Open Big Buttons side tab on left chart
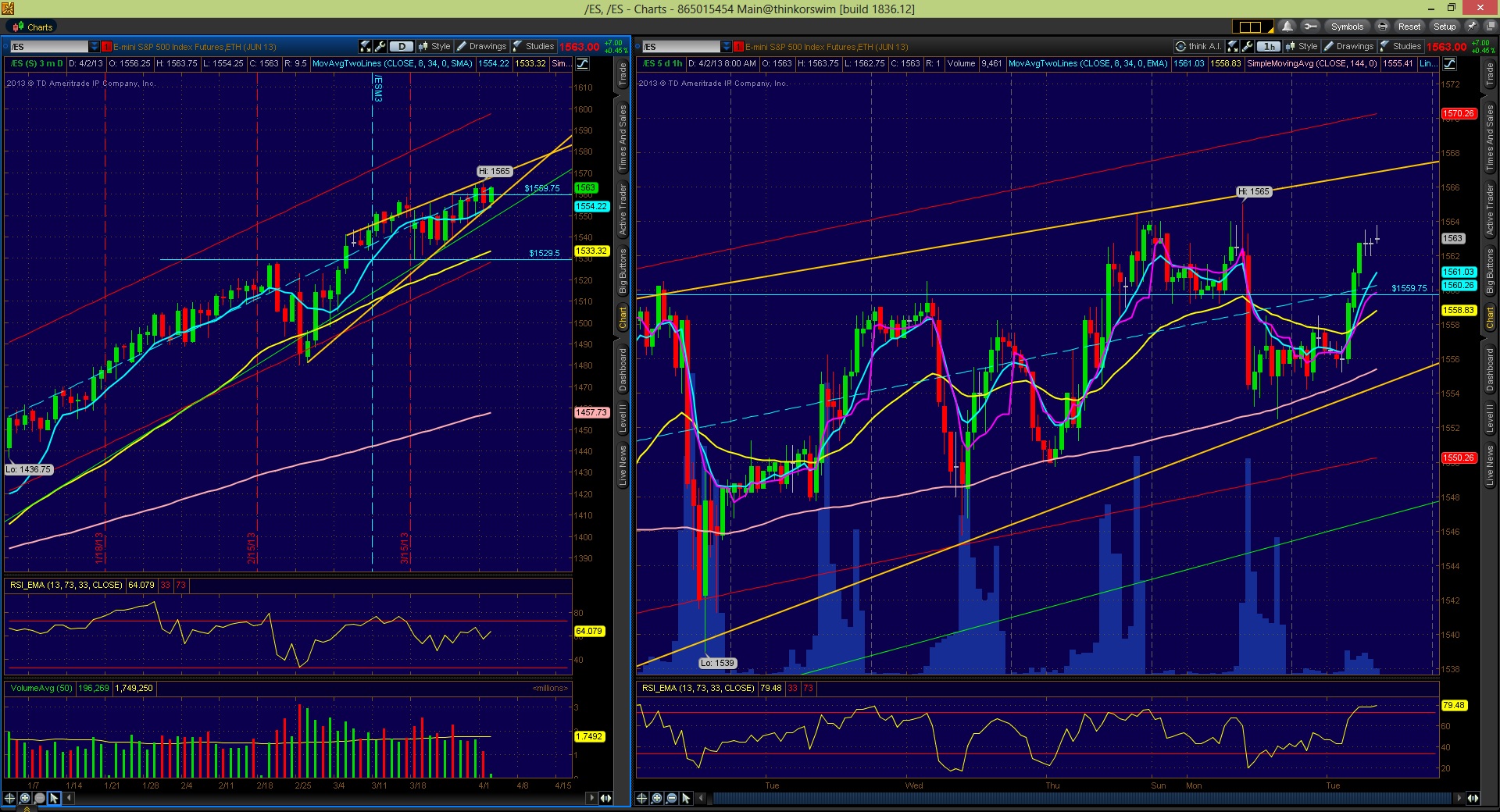Viewport: 1500px width, 812px height. 623,271
